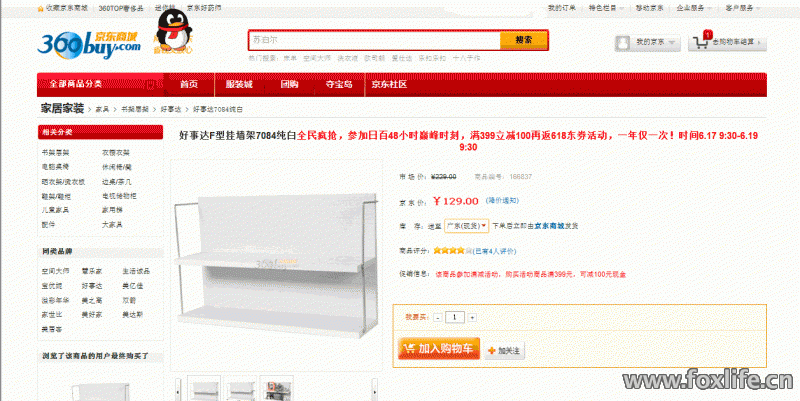Open the shopping cart icon
Screen dimensions: 800x401
click(702, 41)
